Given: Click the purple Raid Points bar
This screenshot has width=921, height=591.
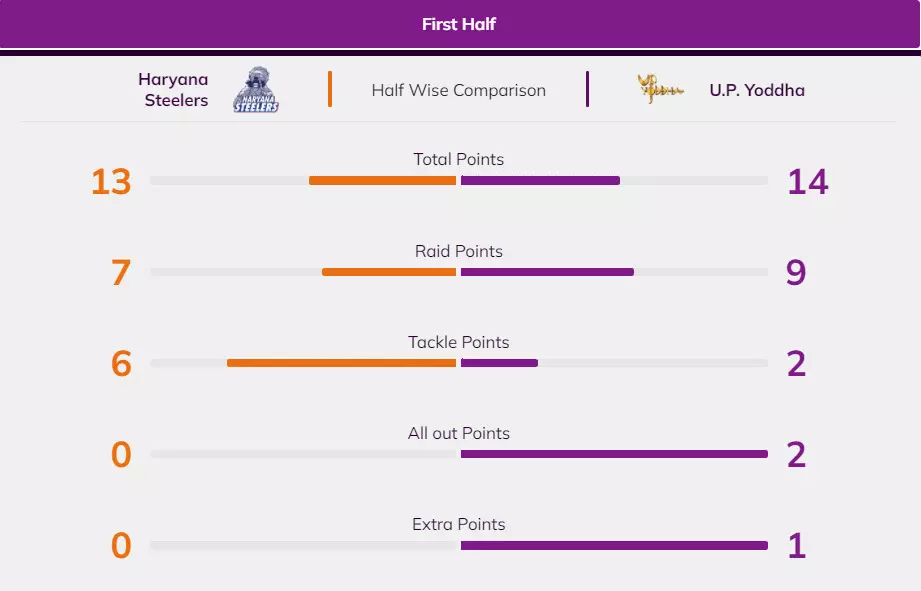Looking at the screenshot, I should coord(547,272).
